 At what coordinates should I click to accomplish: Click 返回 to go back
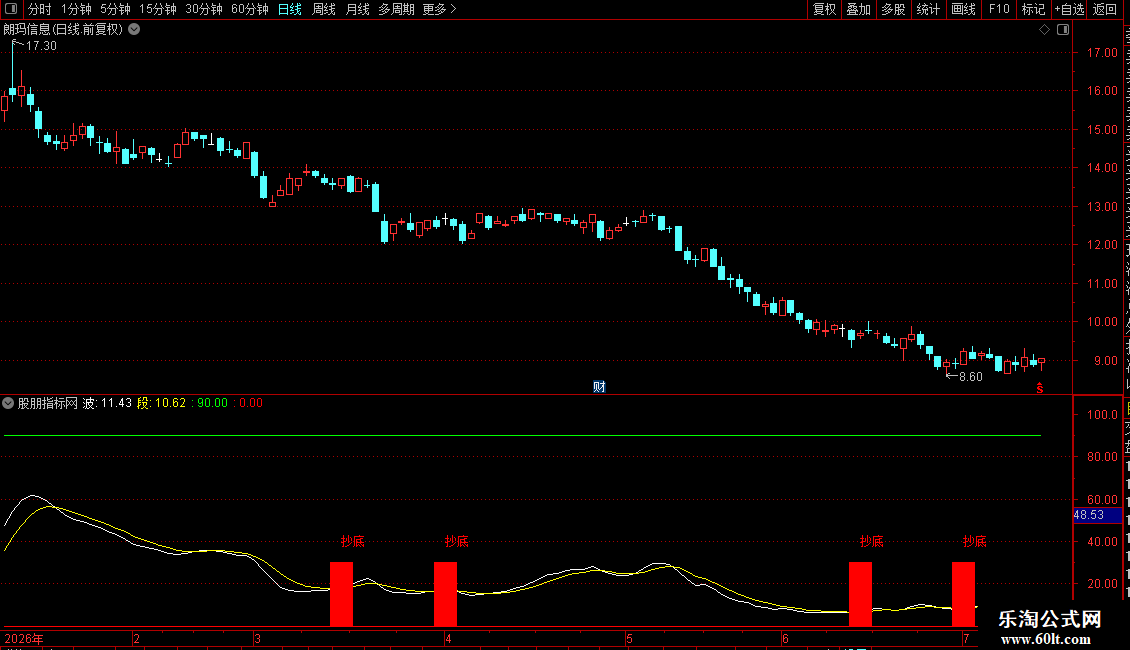(1105, 9)
